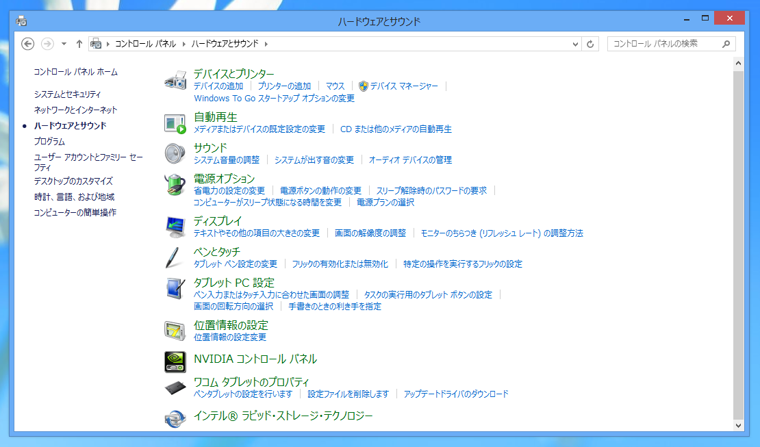Open プログラム in the sidebar
This screenshot has height=447, width=760.
(x=49, y=141)
